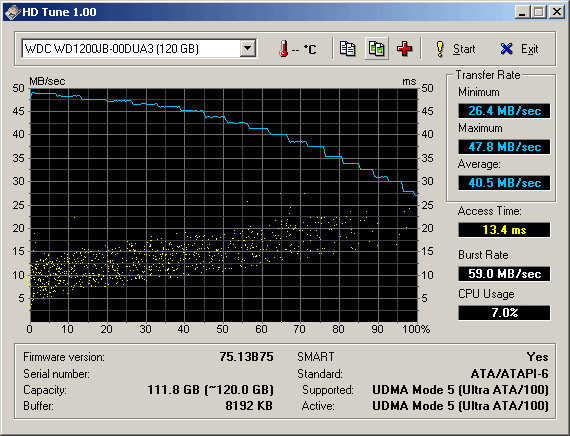Click the CPU Usage 7.0% readout

(504, 313)
